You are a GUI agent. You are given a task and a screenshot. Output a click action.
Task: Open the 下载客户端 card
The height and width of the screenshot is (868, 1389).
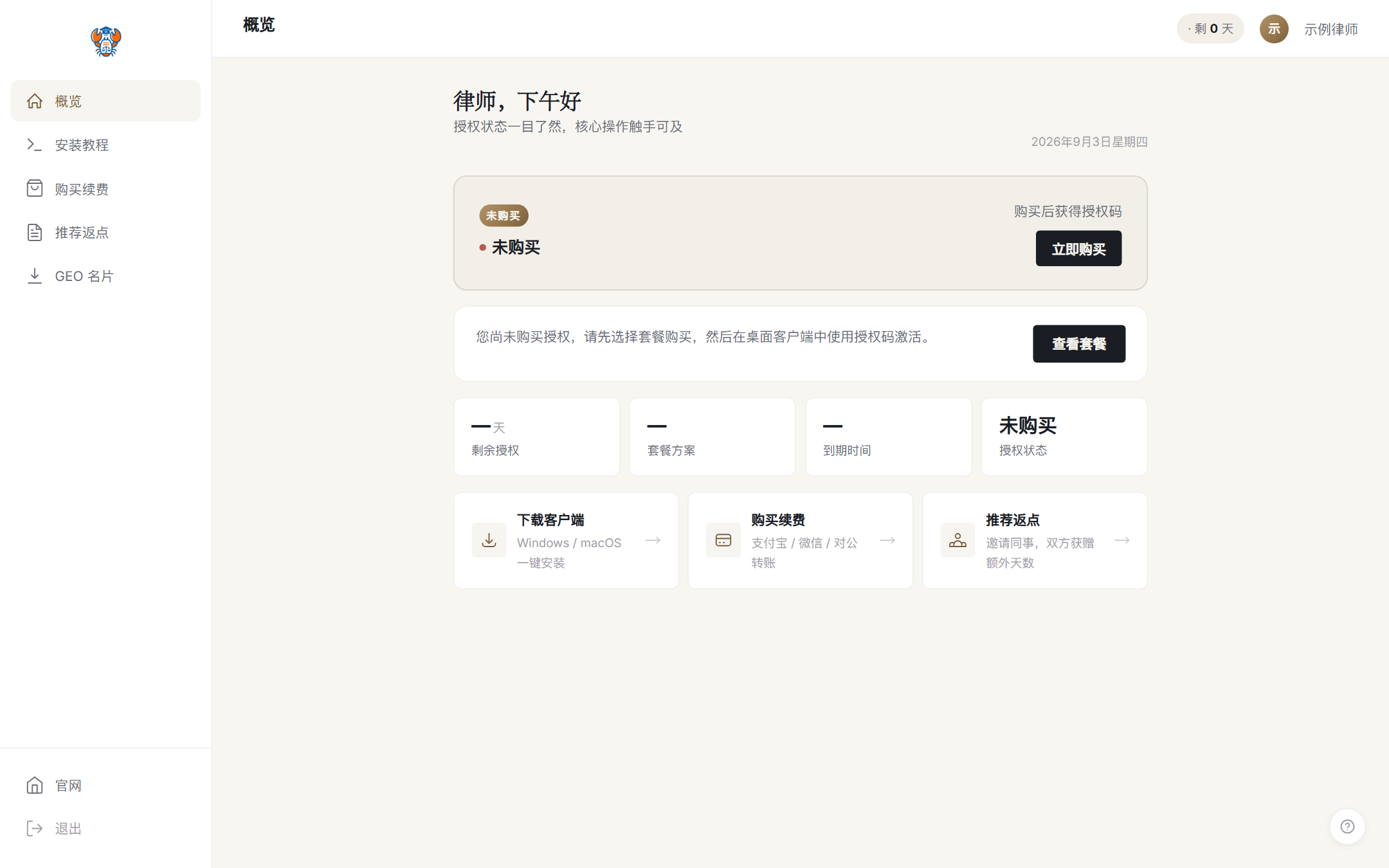[x=566, y=541]
